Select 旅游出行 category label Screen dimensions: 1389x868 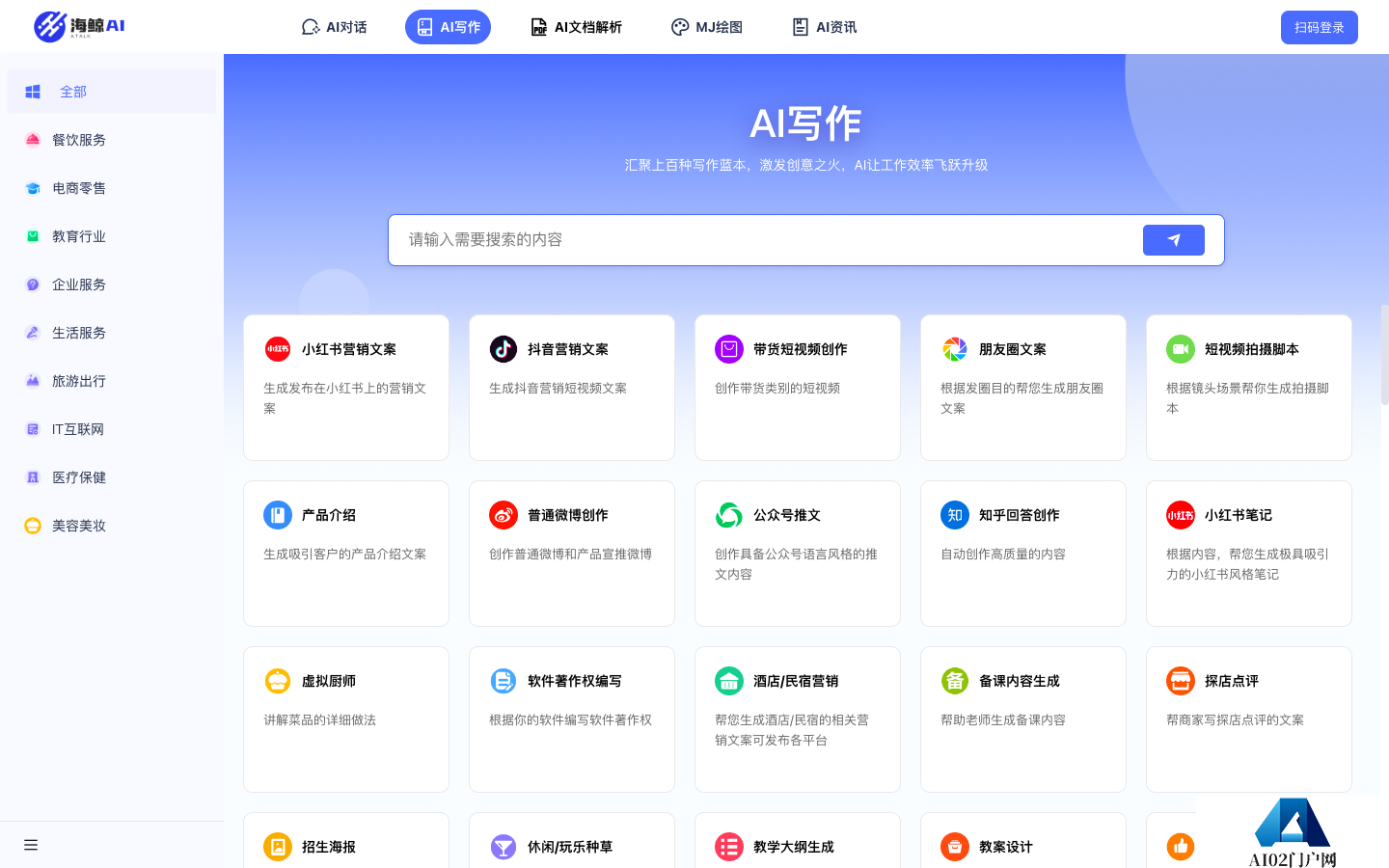[79, 381]
